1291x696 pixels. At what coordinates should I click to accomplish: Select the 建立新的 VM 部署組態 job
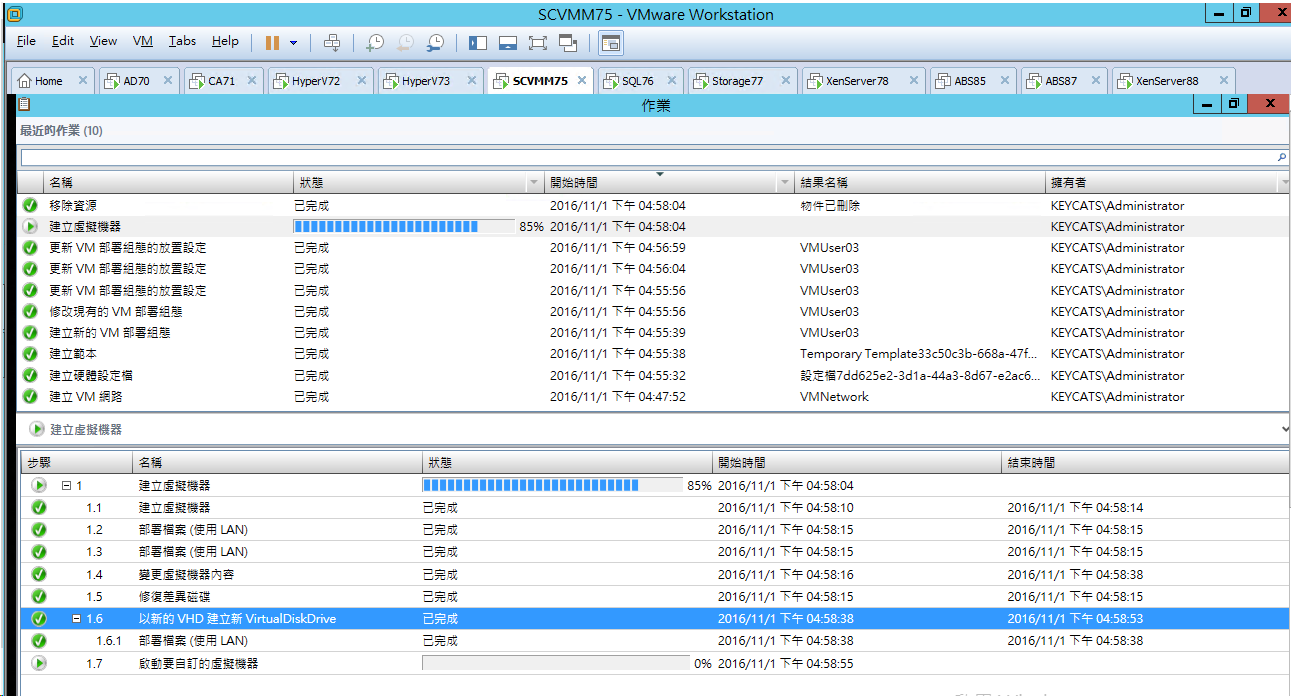(x=653, y=332)
